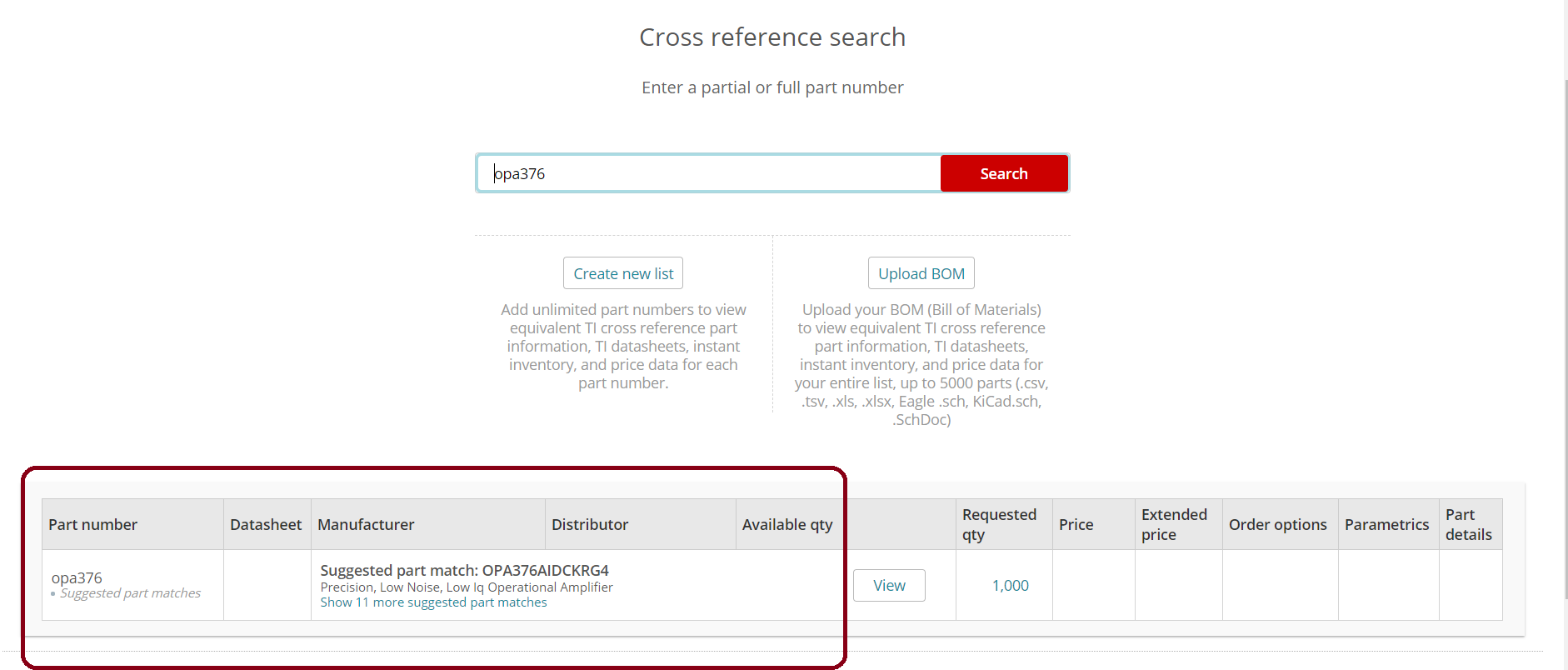This screenshot has height=670, width=1568.
Task: Click the part number search field
Action: (x=708, y=173)
